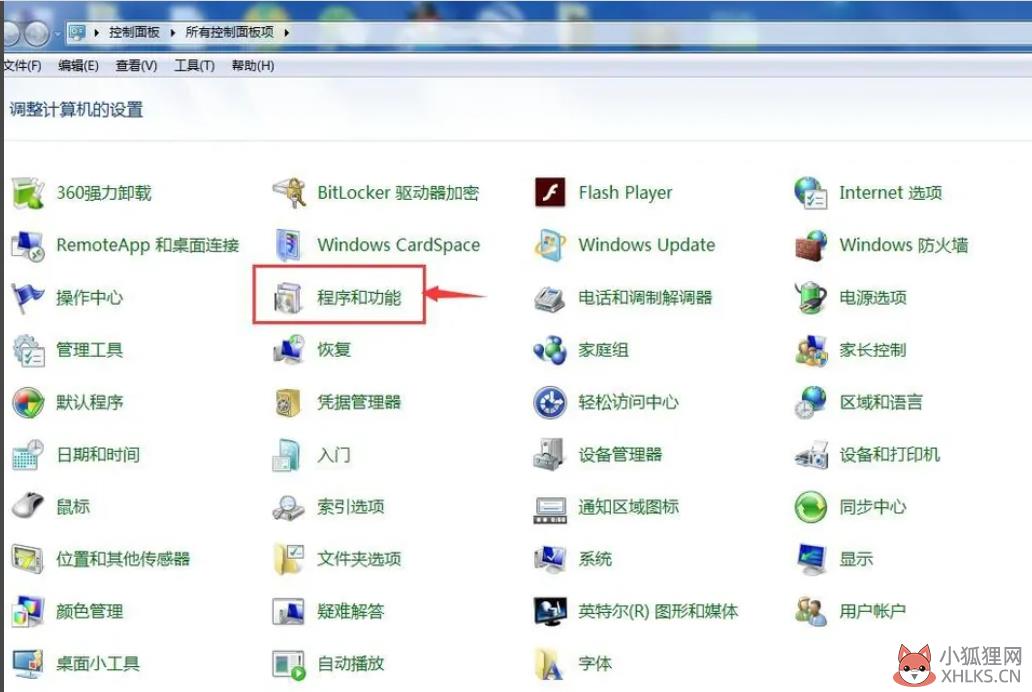The height and width of the screenshot is (692, 1032).
Task: Click the Internet 选项 globe icon
Action: coord(811,193)
